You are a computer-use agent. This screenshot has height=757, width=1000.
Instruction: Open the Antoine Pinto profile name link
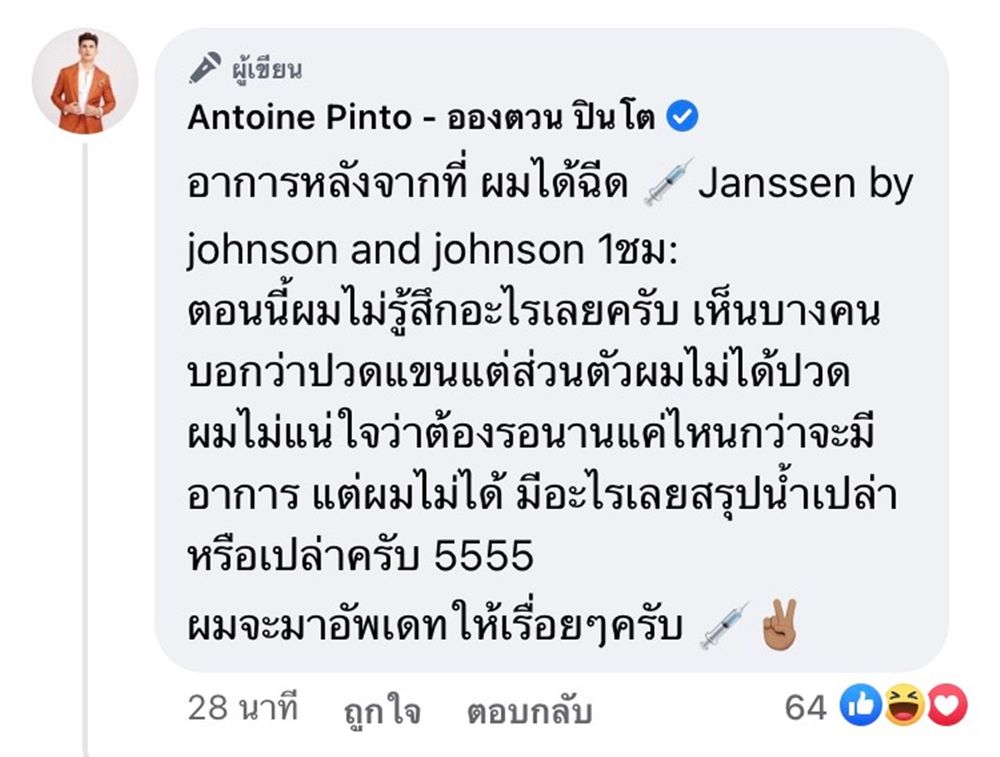(421, 118)
